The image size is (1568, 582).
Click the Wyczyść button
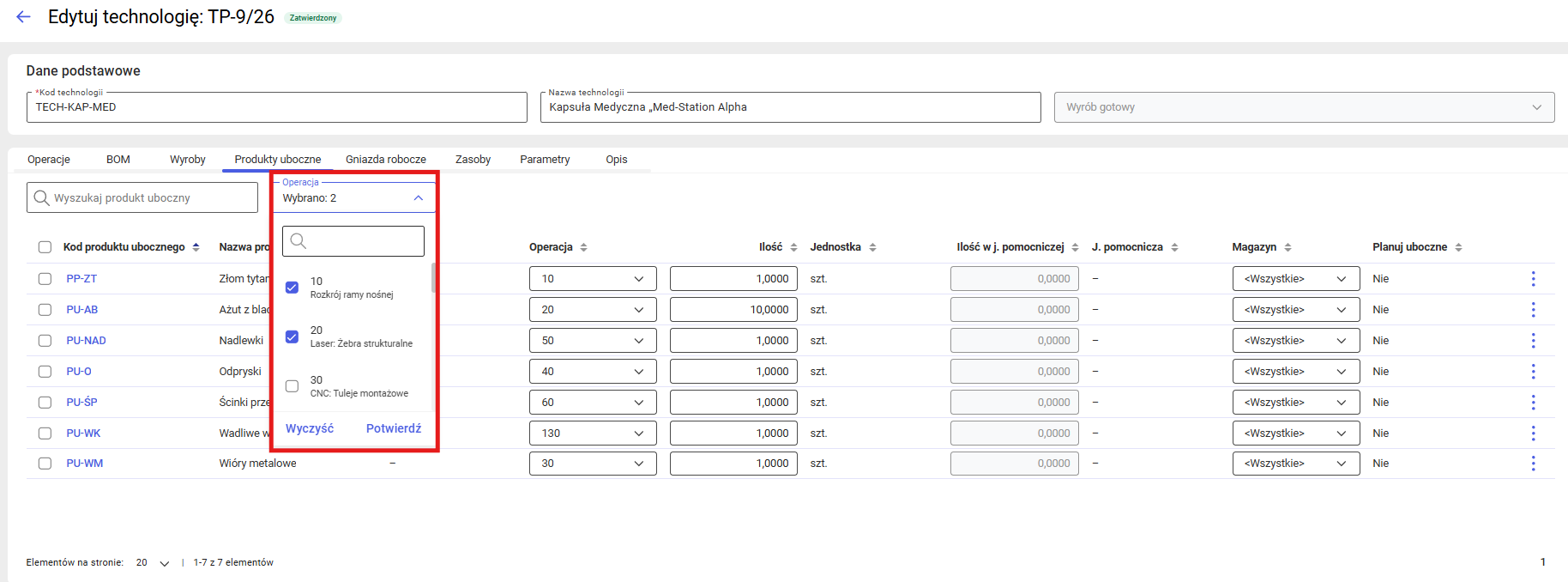coord(310,428)
